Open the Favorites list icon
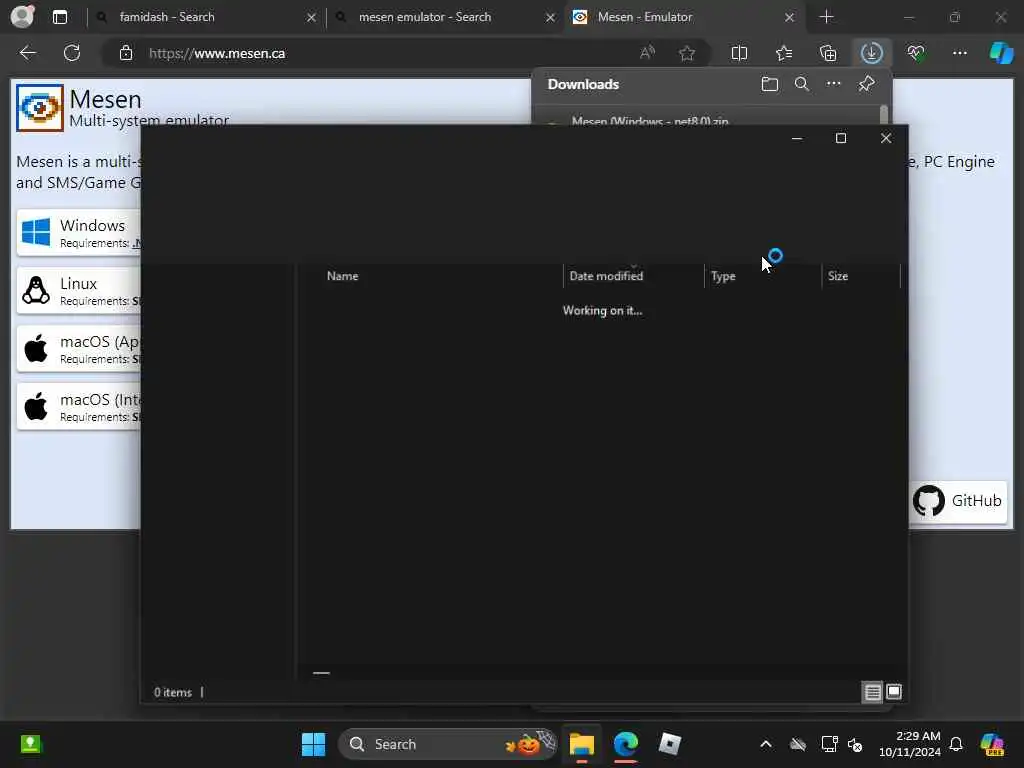 (x=784, y=53)
